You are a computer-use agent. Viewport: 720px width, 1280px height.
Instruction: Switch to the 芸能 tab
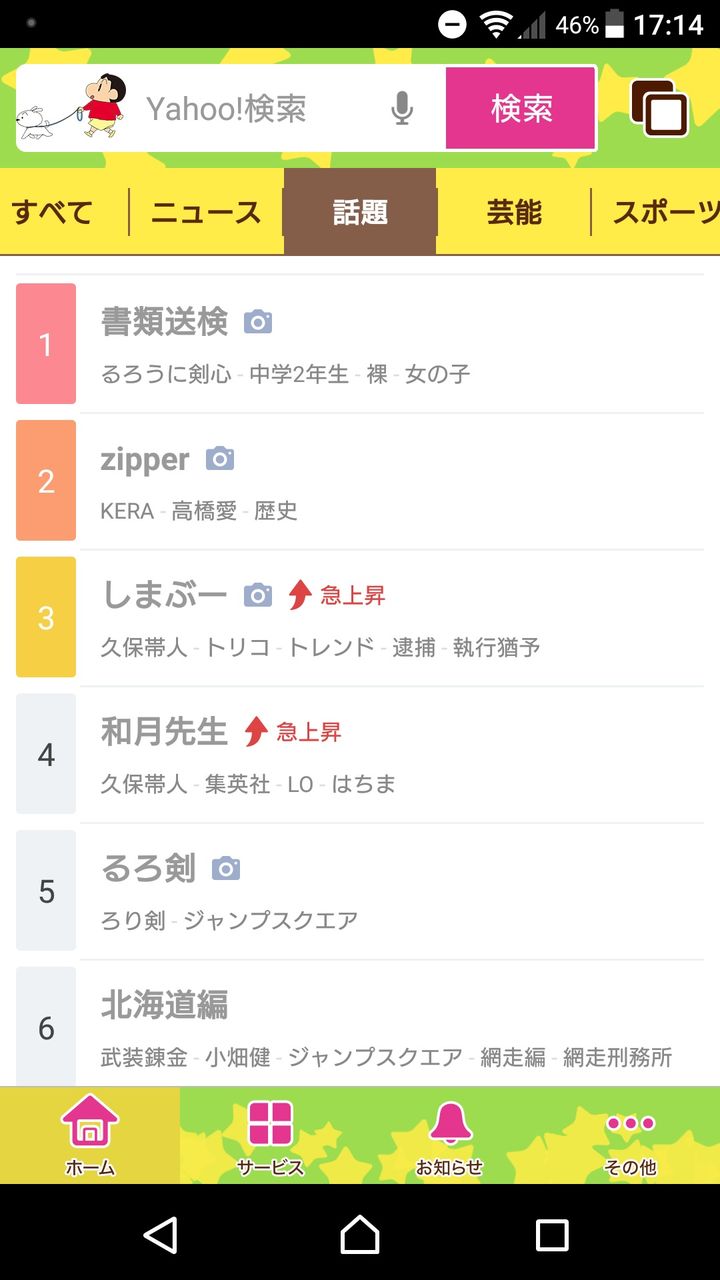pyautogui.click(x=514, y=212)
